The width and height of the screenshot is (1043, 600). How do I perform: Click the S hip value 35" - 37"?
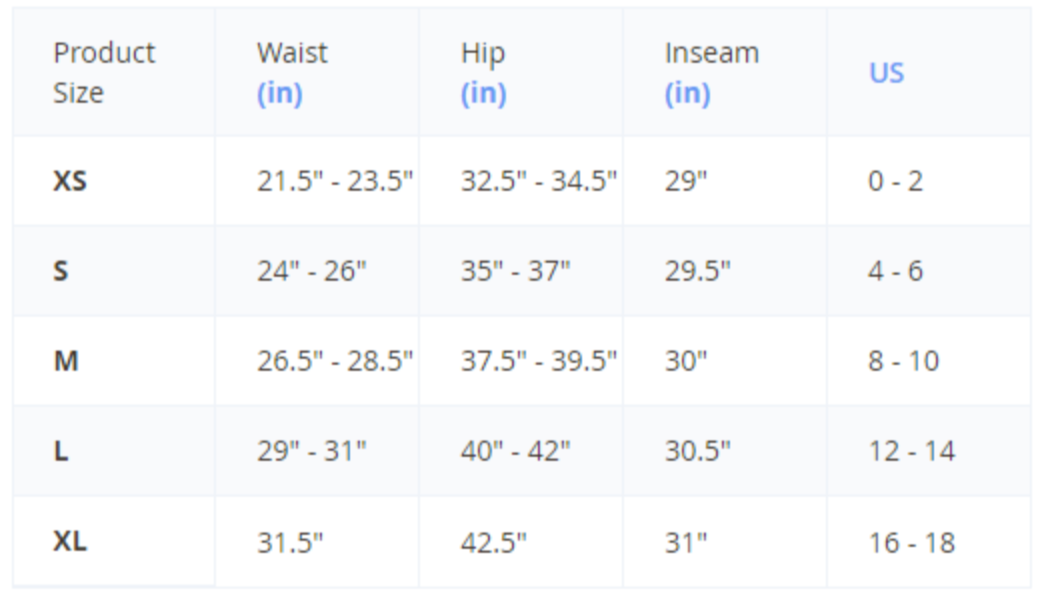515,271
